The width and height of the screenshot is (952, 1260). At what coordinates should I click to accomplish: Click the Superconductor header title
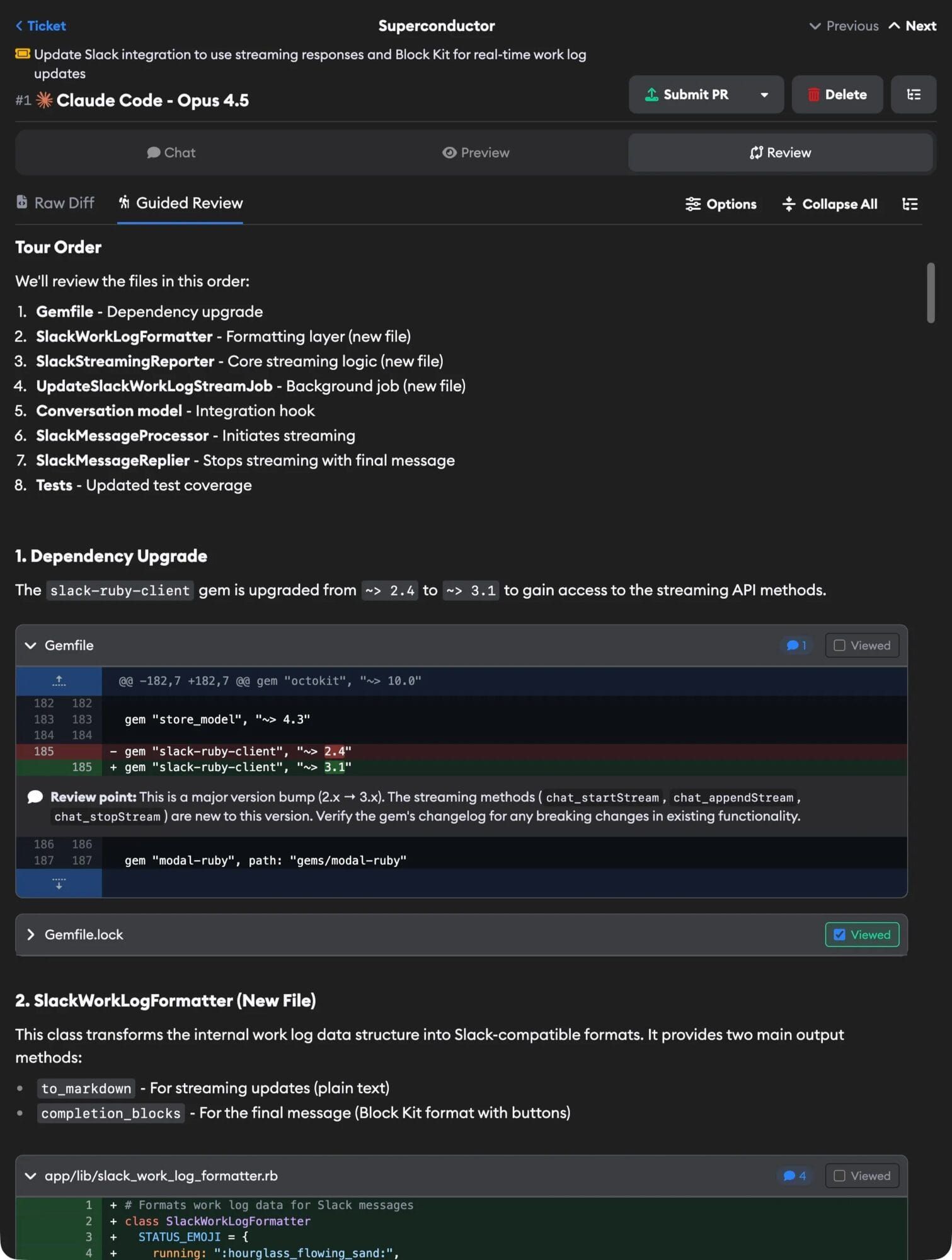point(437,26)
